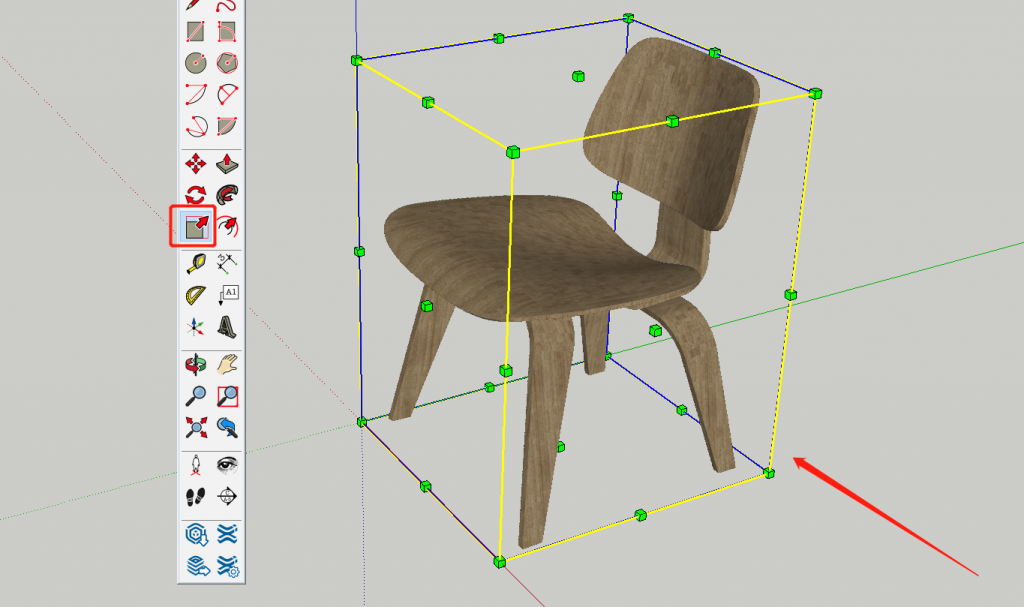Select the 2 Point Arc tool

(x=227, y=94)
